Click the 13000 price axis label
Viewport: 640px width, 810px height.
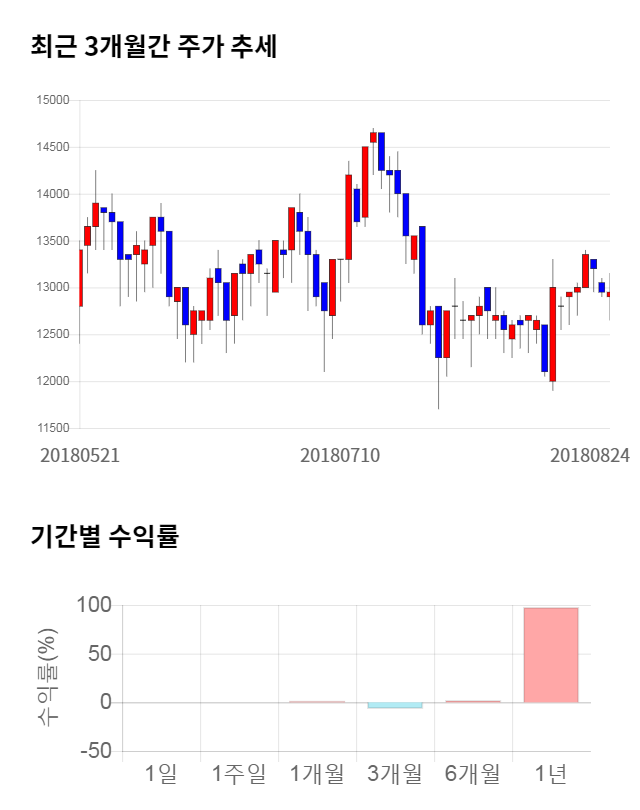coord(53,288)
